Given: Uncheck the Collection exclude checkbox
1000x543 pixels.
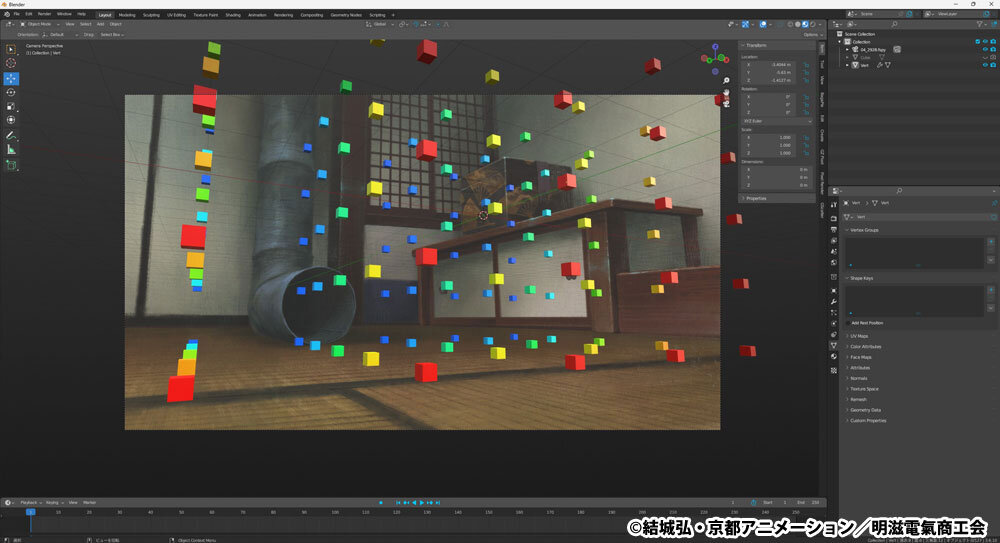Looking at the screenshot, I should pyautogui.click(x=978, y=41).
